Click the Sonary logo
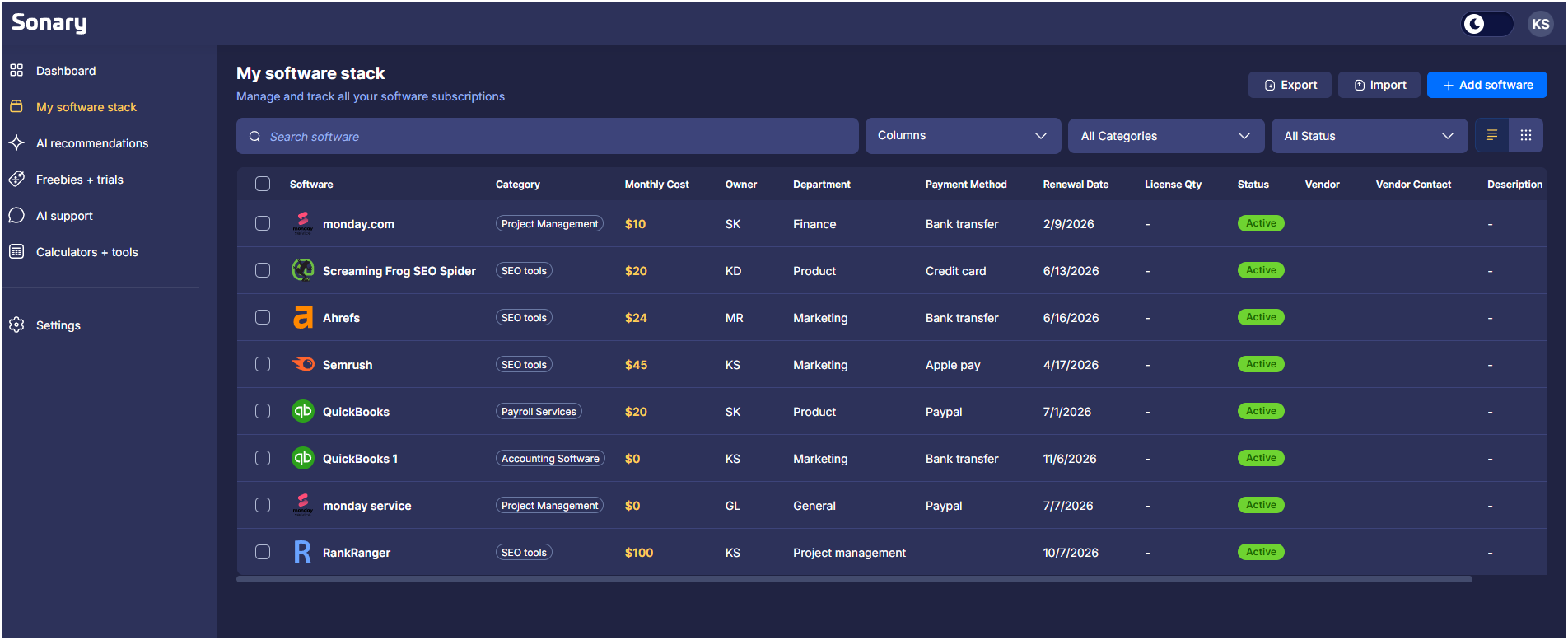This screenshot has width=1568, height=640. [x=49, y=23]
